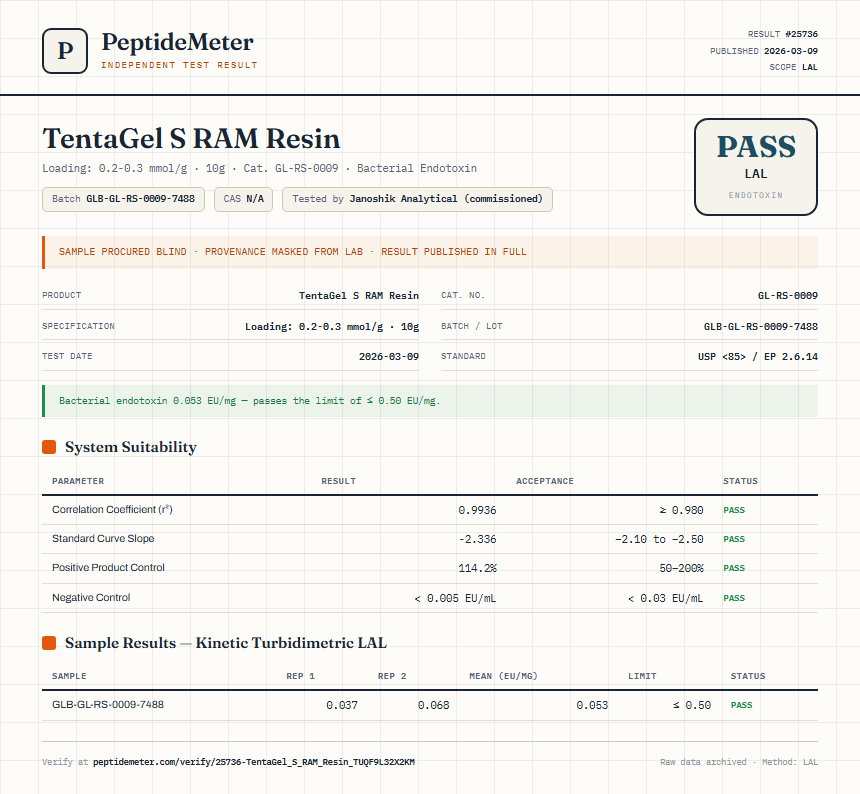Click the result value 0.9936
The height and width of the screenshot is (794, 860).
pos(477,510)
